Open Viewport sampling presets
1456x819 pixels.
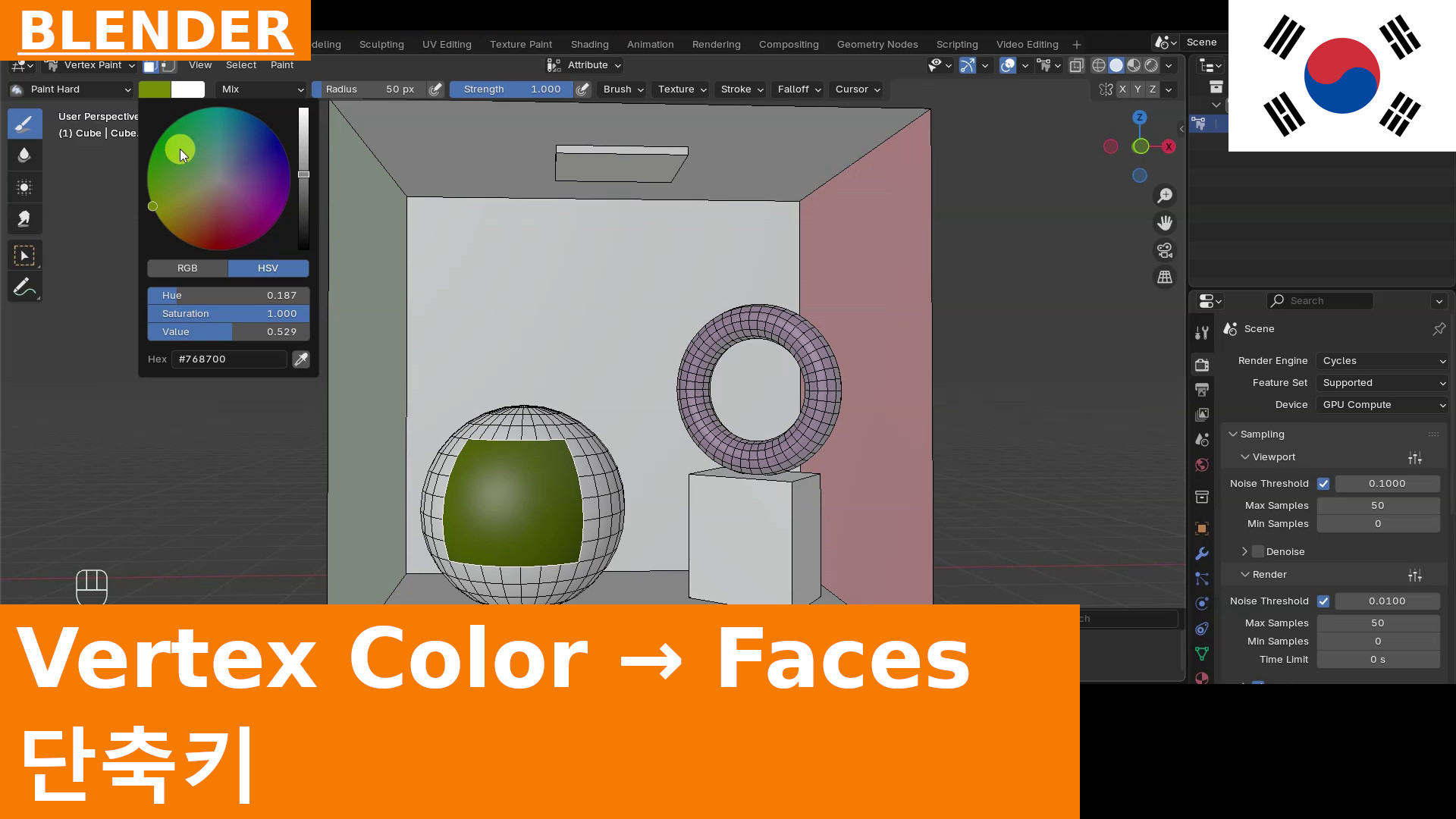click(1415, 458)
